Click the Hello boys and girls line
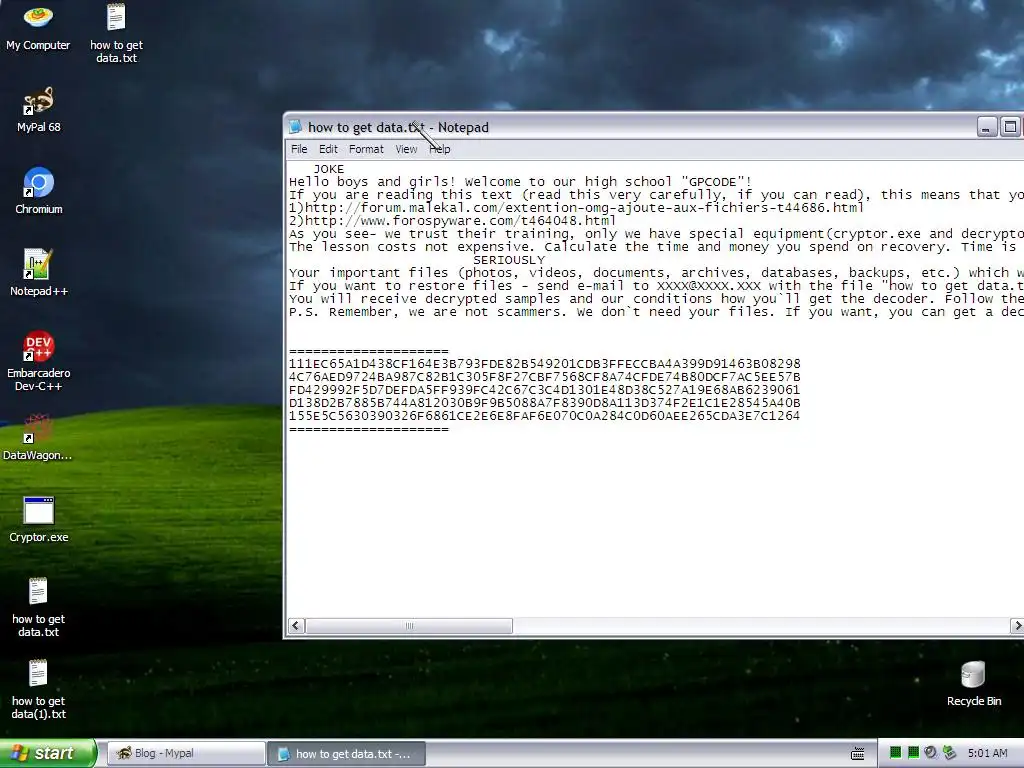1024x768 pixels. [520, 182]
